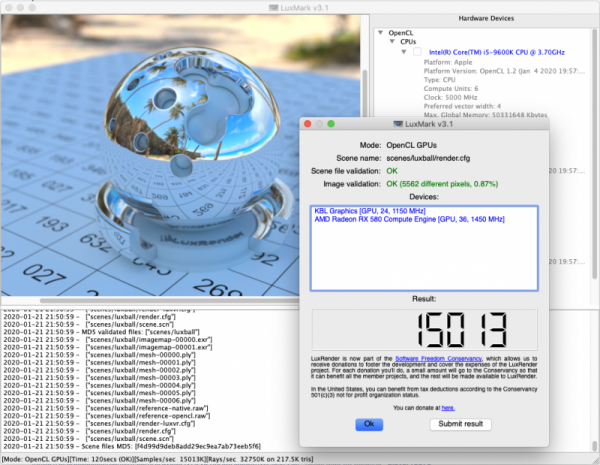Click the LuxMark icon in dialog title bar

point(398,124)
